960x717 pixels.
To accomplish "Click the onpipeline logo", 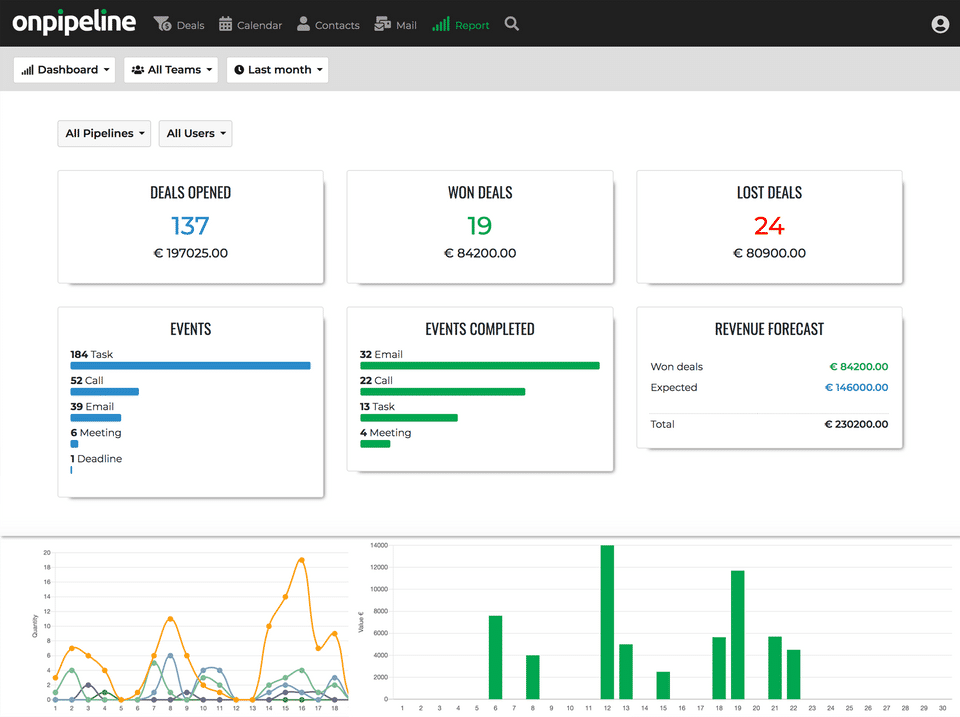I will tap(74, 23).
